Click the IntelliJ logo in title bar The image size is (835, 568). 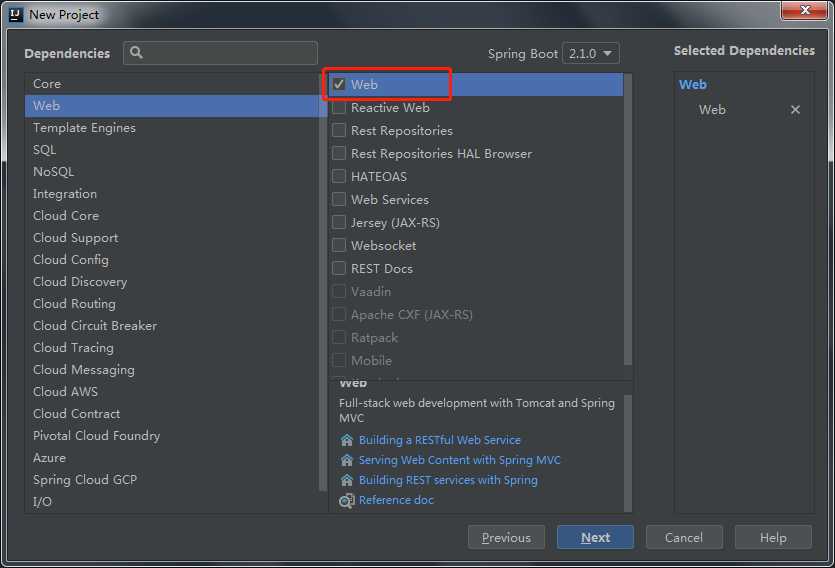pos(16,14)
